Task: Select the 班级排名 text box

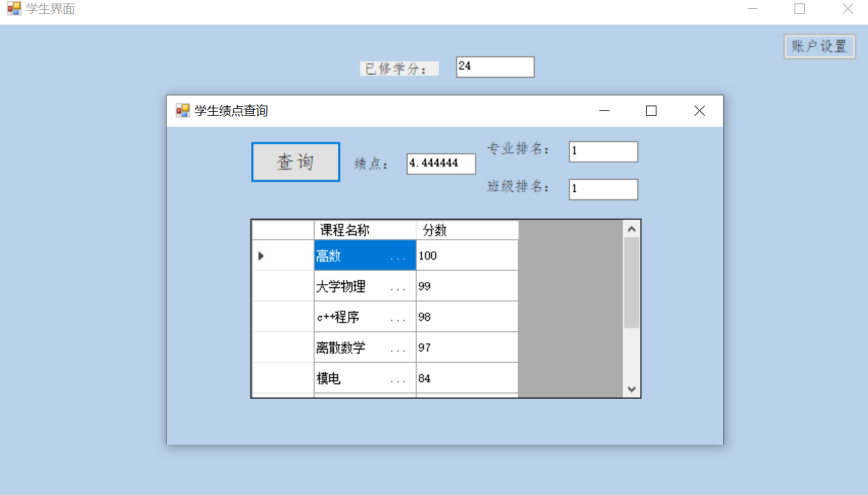Action: 603,189
